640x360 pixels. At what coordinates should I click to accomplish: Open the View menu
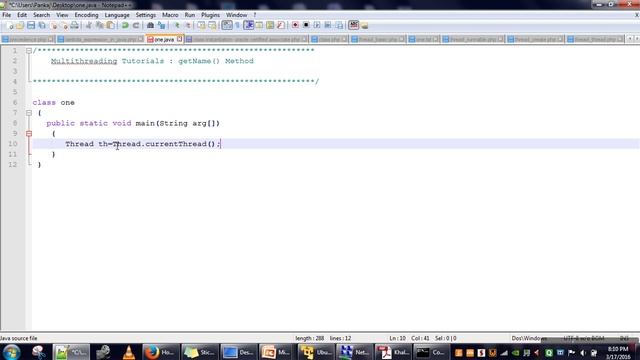click(62, 15)
